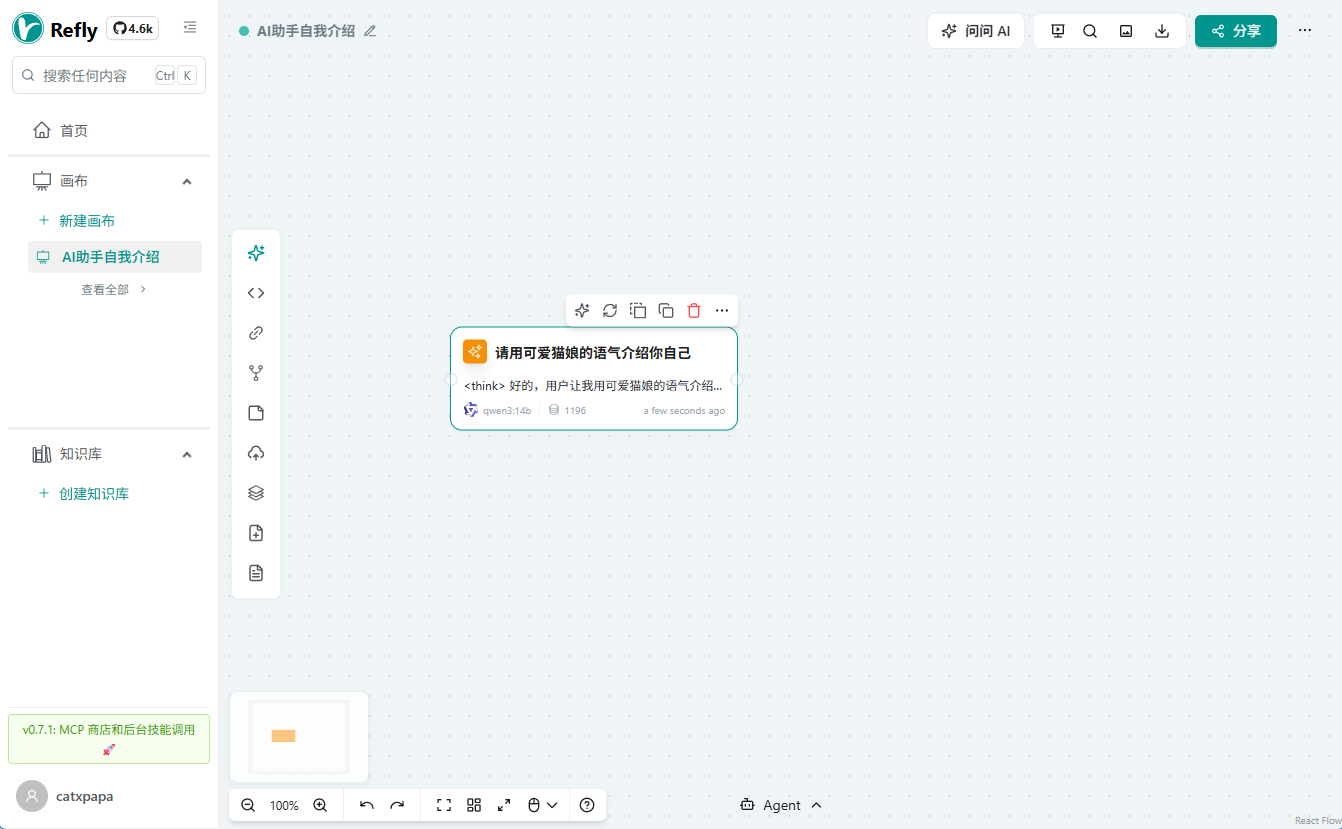This screenshot has width=1342, height=829.
Task: Open the help question mark icon
Action: (x=587, y=805)
